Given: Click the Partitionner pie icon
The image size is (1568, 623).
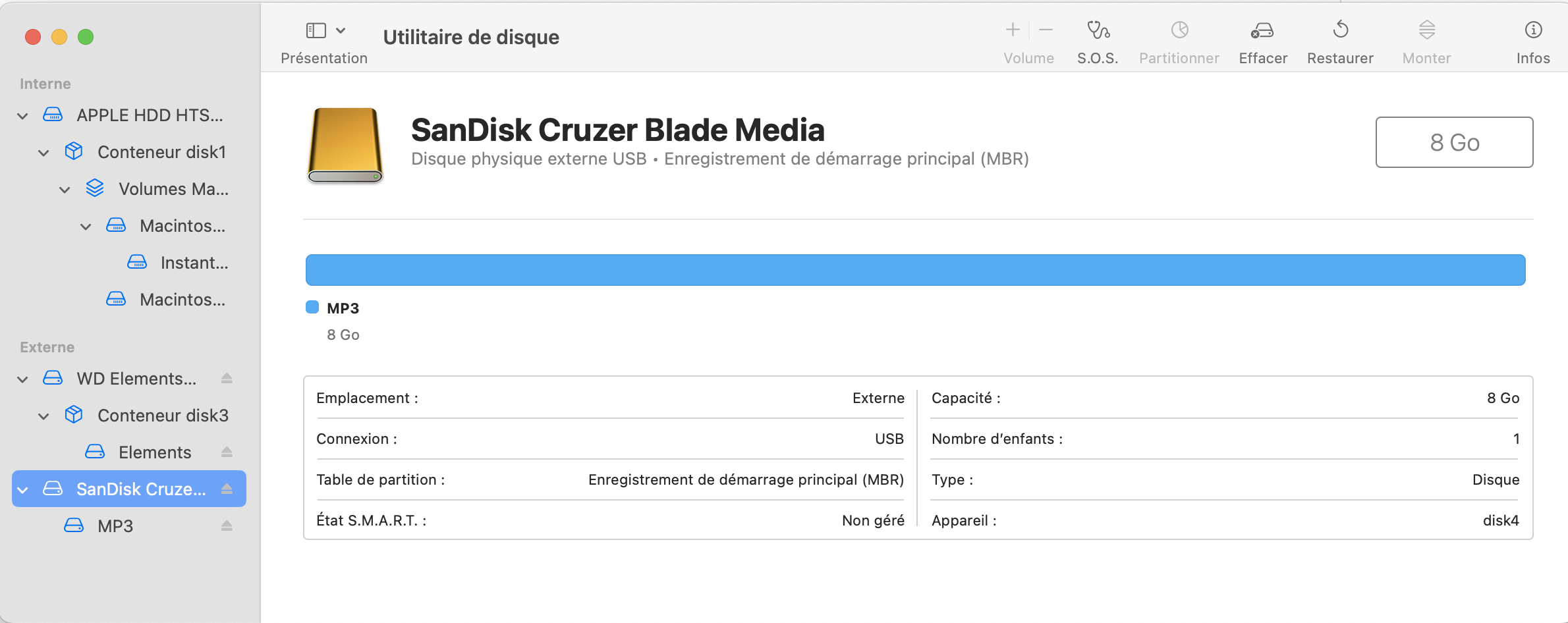Looking at the screenshot, I should (x=1179, y=30).
